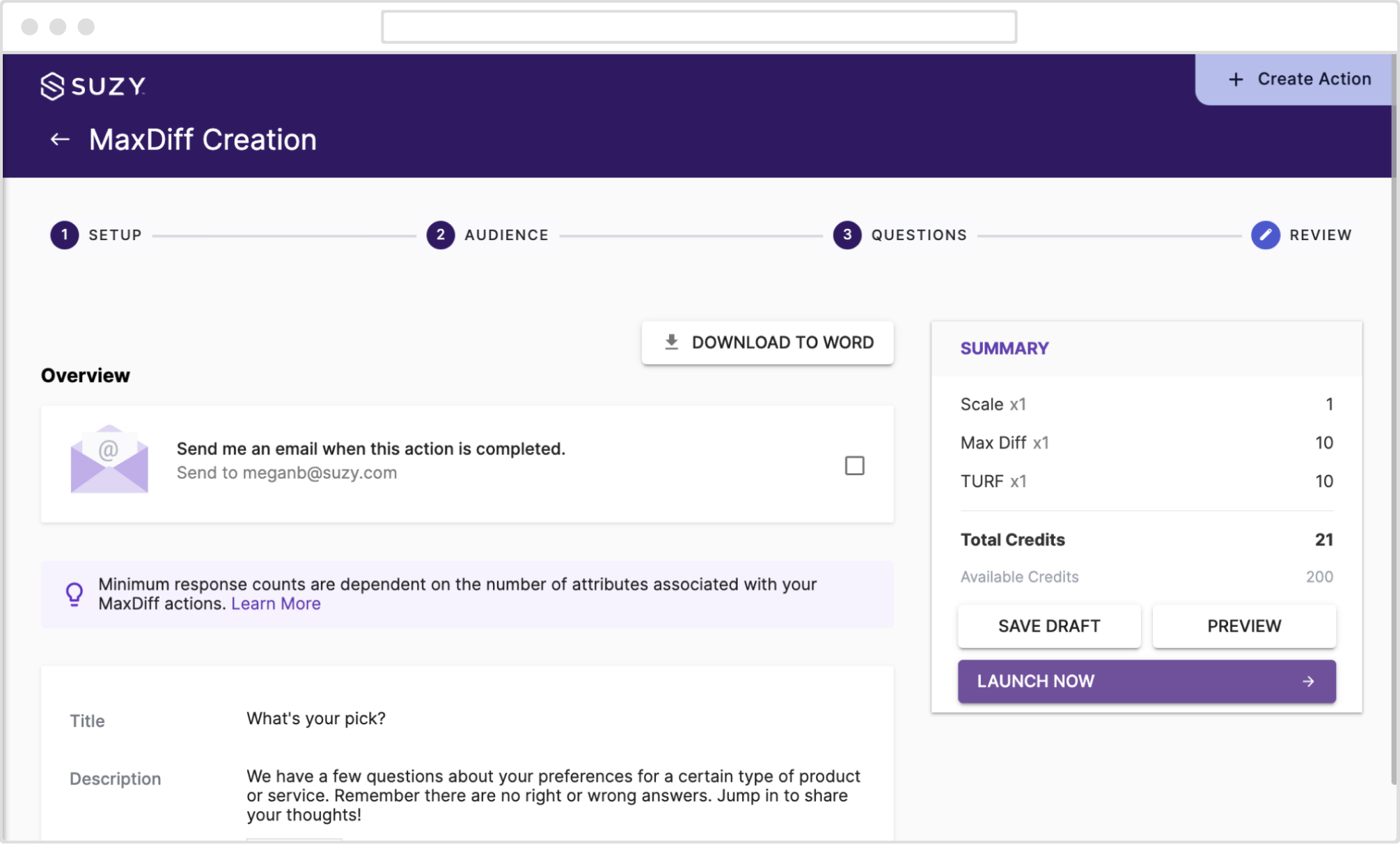1400x844 pixels.
Task: Enable email notification checkbox
Action: [854, 465]
